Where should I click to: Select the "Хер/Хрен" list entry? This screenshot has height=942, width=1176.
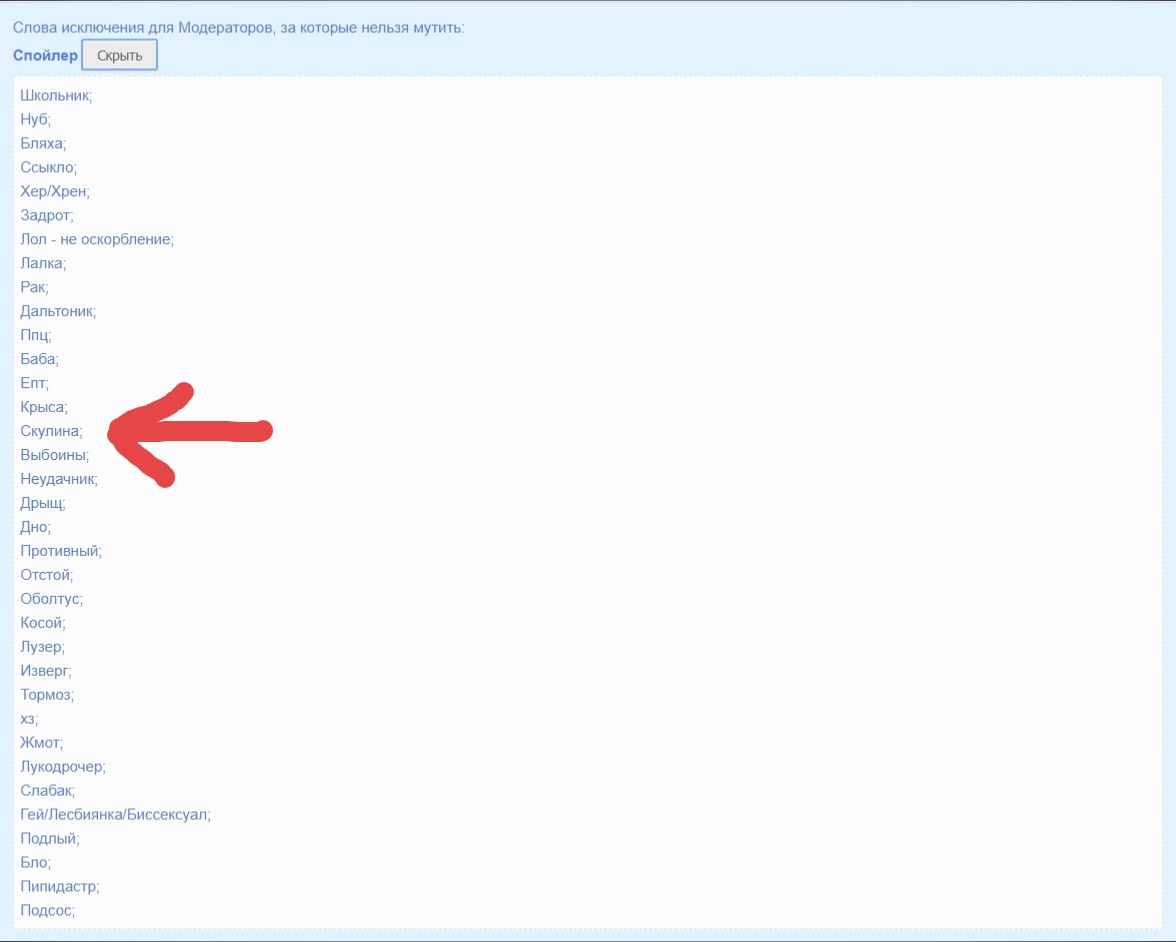click(55, 191)
